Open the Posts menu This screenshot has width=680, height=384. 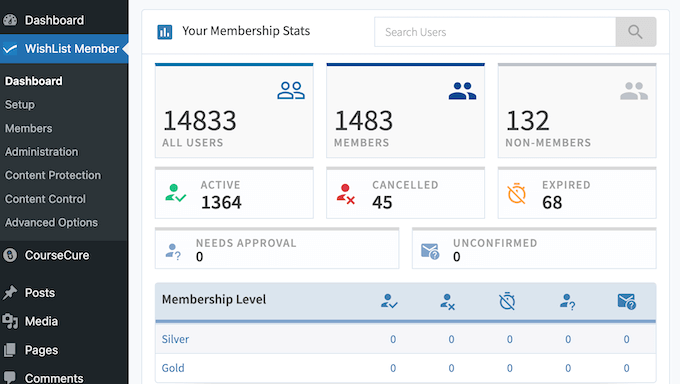[64, 293]
